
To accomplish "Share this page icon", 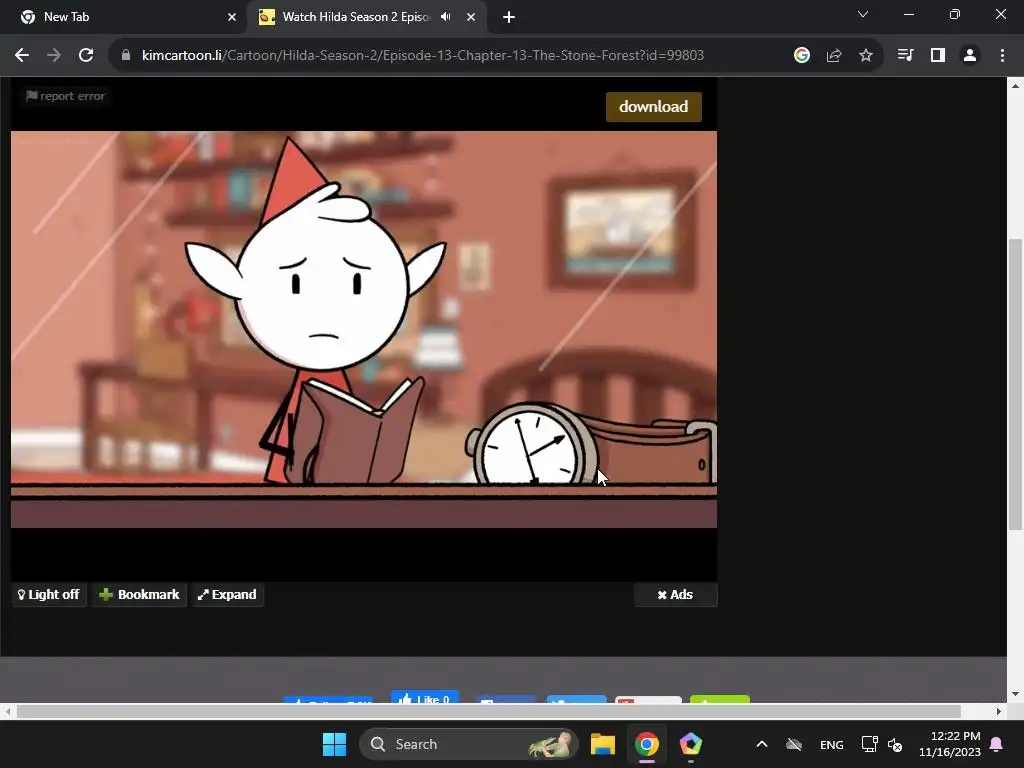I will 834,56.
